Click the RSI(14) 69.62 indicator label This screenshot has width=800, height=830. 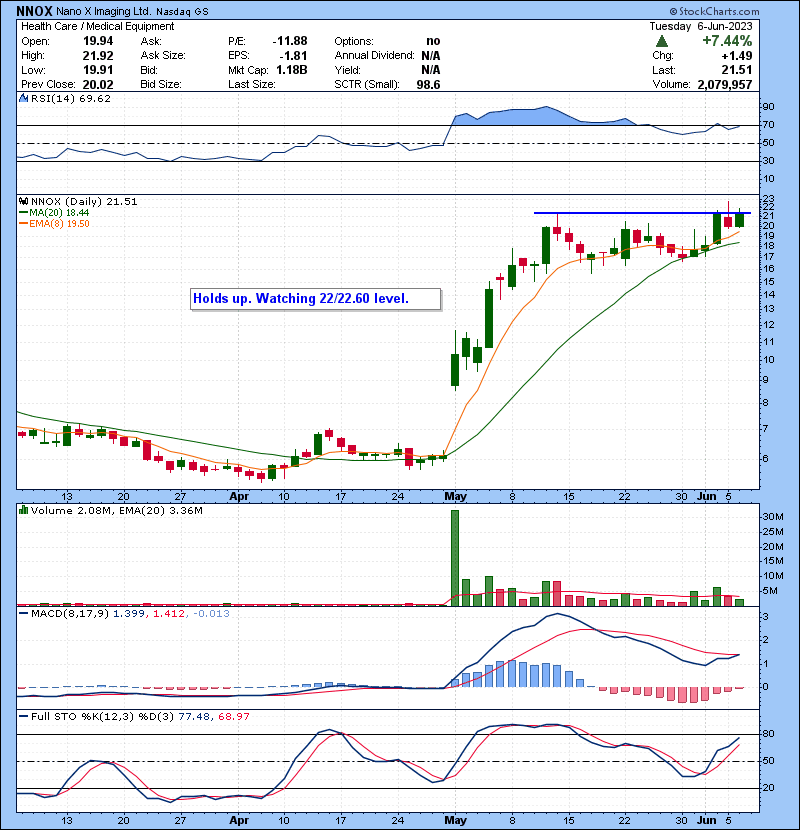(x=71, y=98)
